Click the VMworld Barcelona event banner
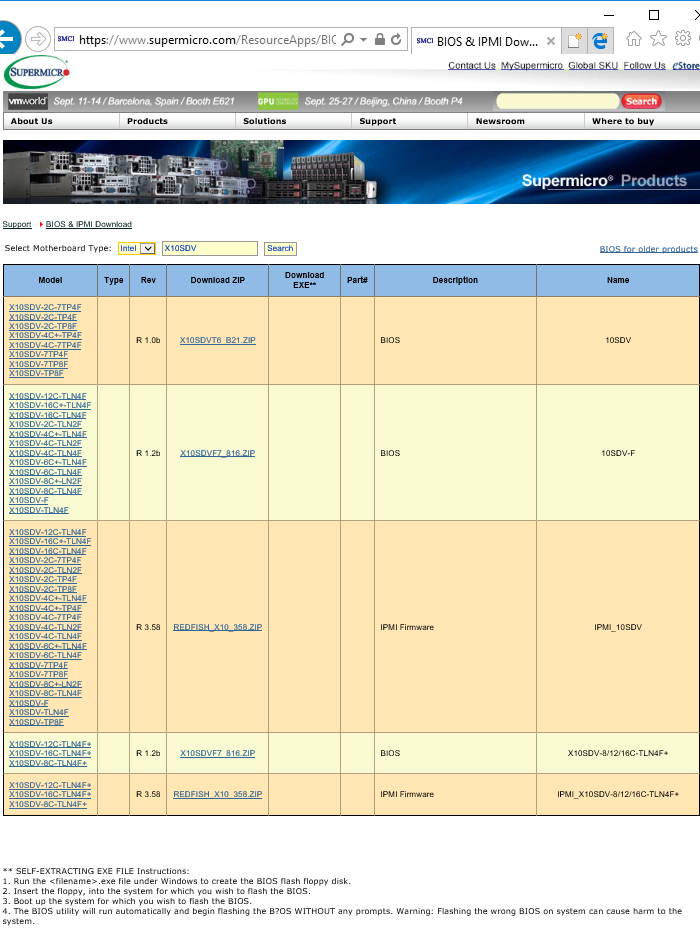This screenshot has width=700, height=933. 122,101
